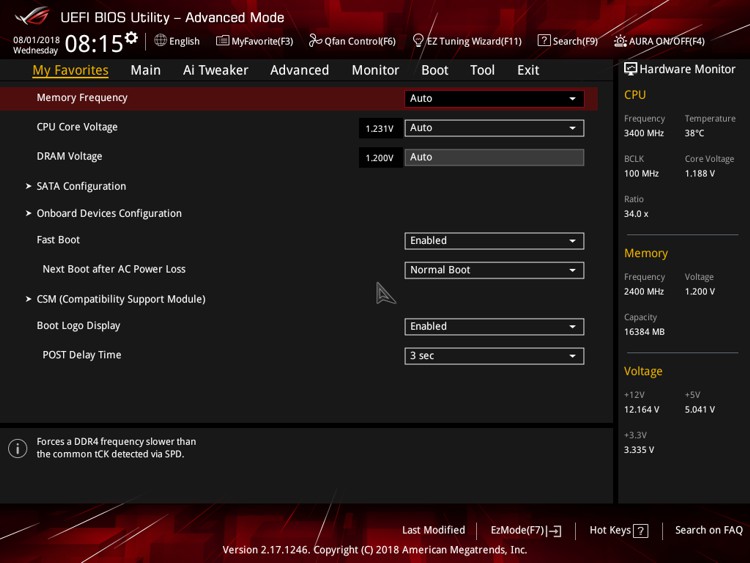750x563 pixels.
Task: Click Search on FAQ link
Action: 709,530
